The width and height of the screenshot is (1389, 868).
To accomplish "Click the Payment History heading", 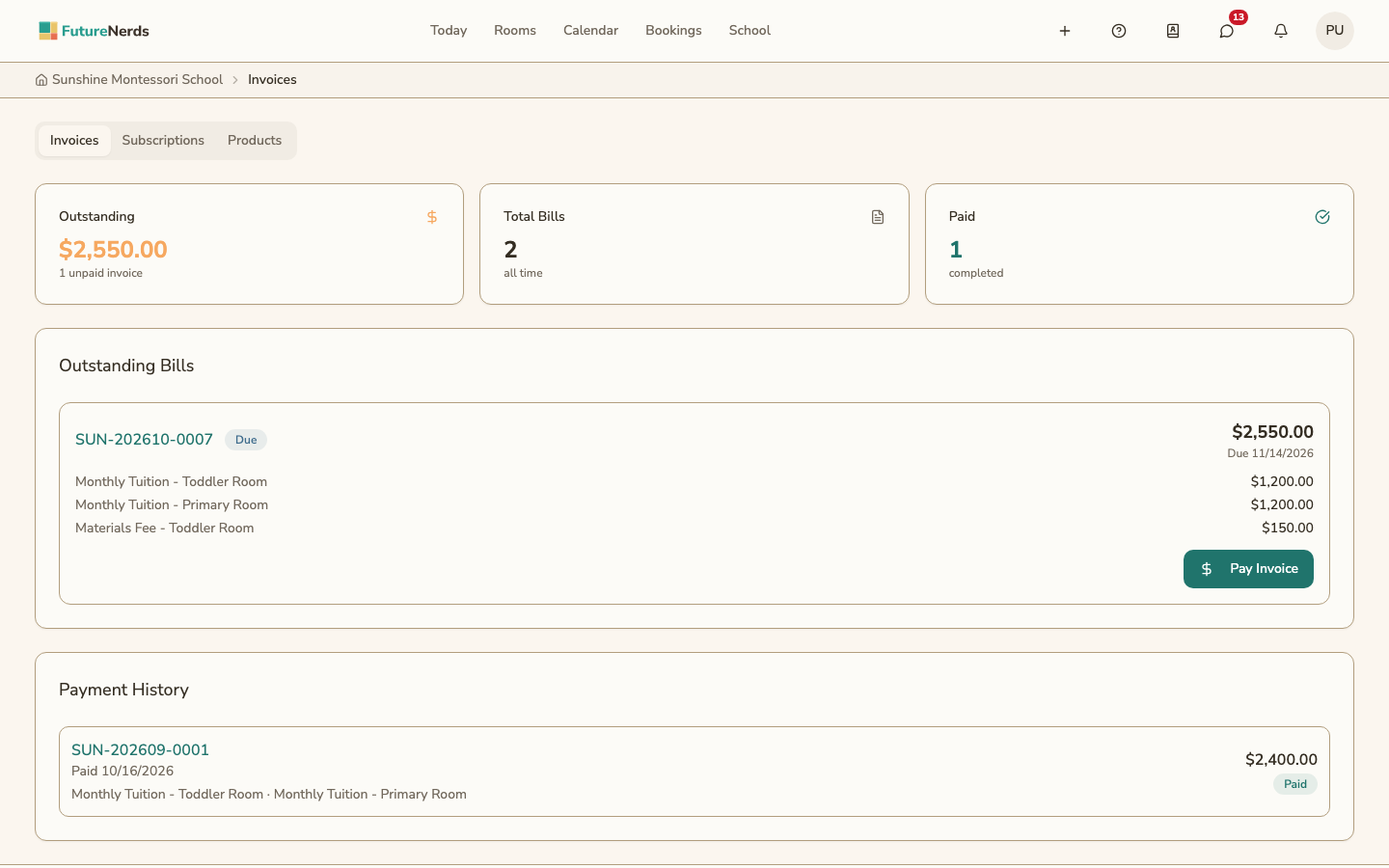I will click(x=123, y=691).
